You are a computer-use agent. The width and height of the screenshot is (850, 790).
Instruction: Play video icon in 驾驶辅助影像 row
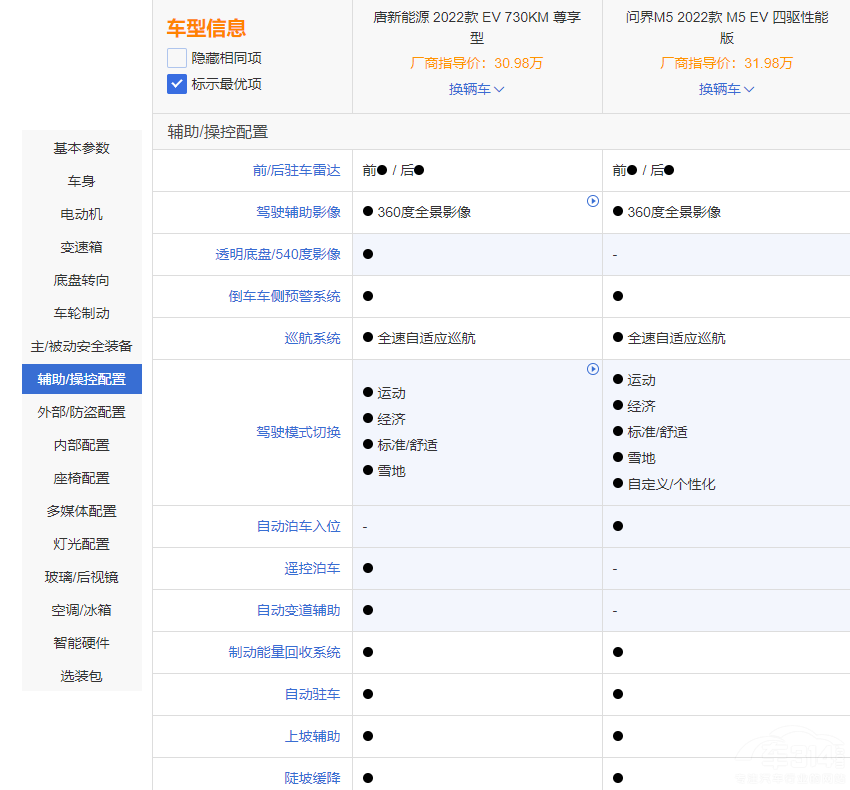(593, 201)
